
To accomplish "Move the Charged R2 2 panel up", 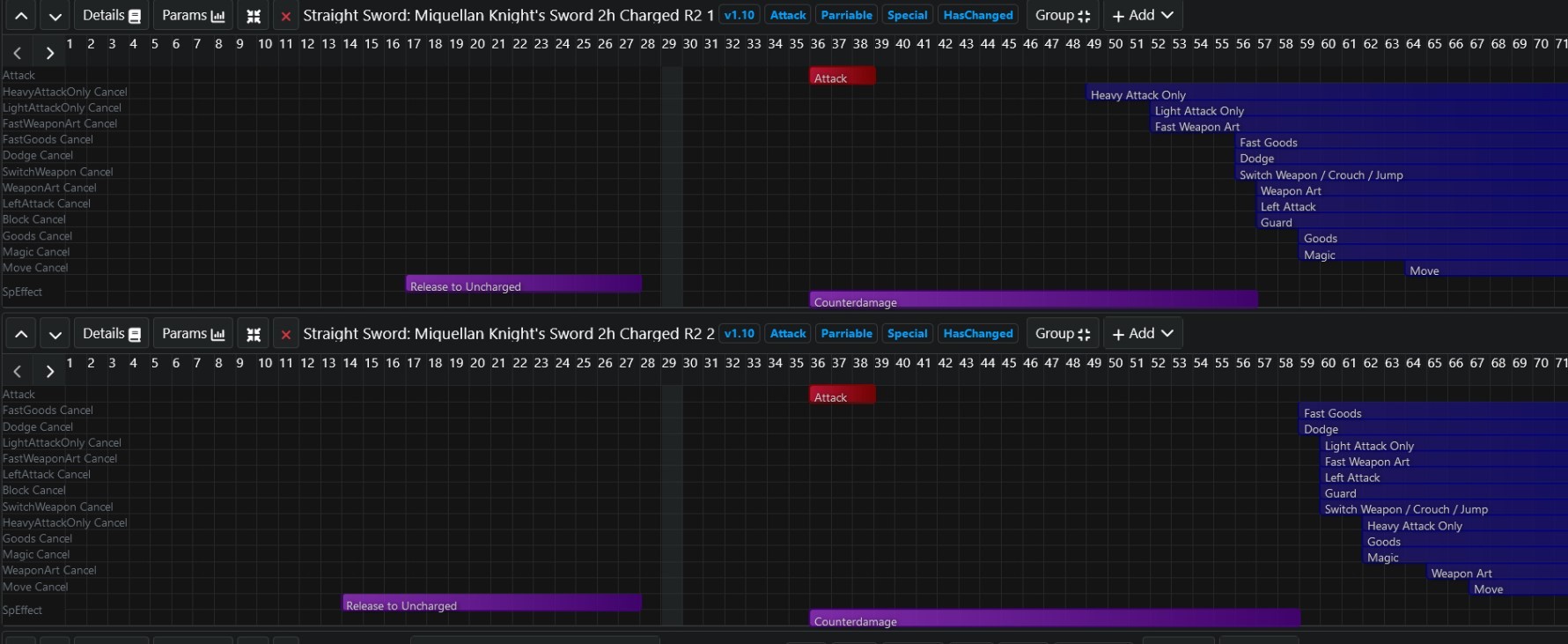I will pos(21,334).
